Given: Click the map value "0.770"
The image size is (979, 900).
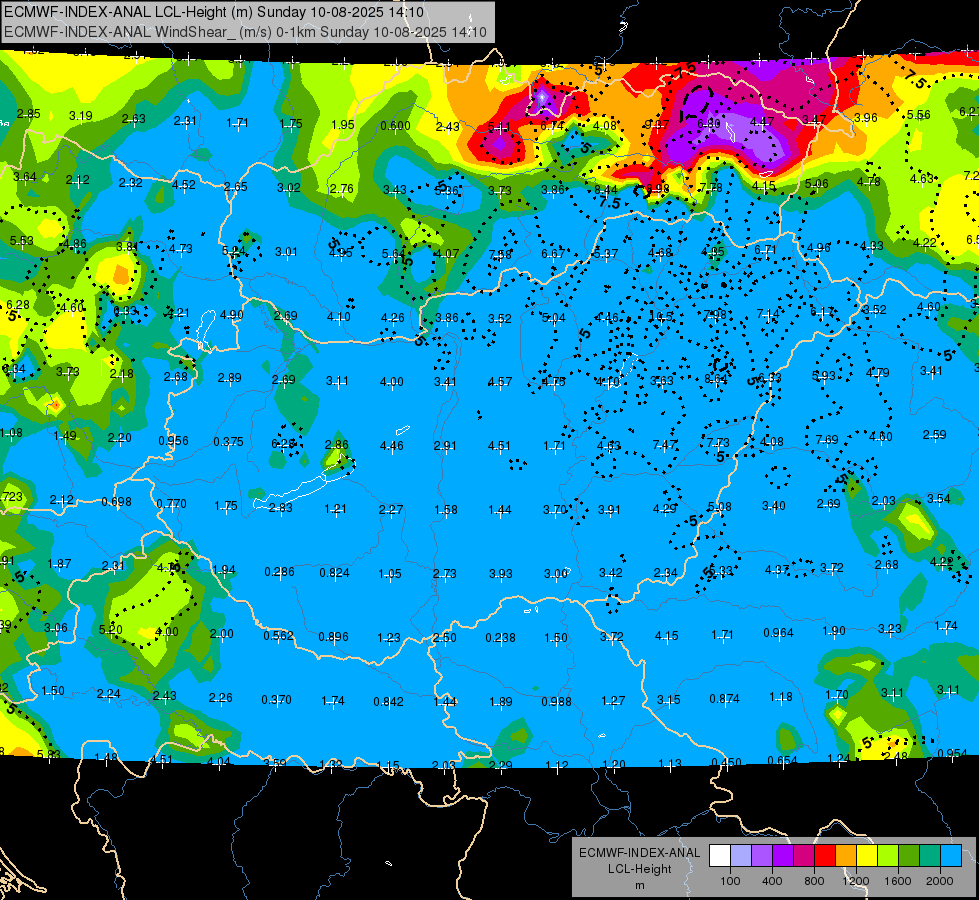Looking at the screenshot, I should (171, 503).
